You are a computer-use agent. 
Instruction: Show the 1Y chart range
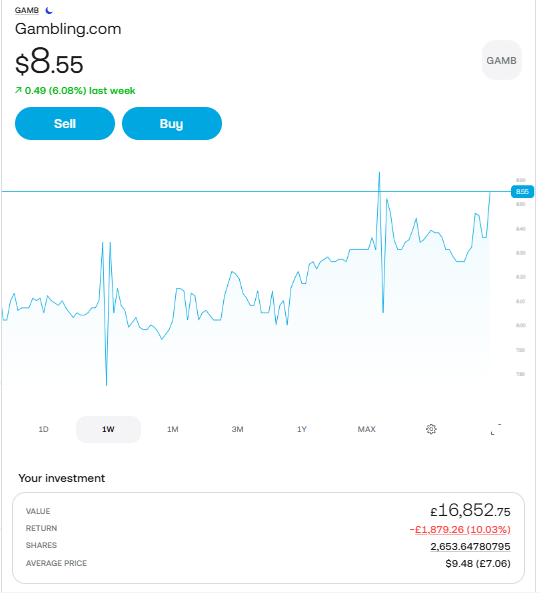click(x=302, y=429)
